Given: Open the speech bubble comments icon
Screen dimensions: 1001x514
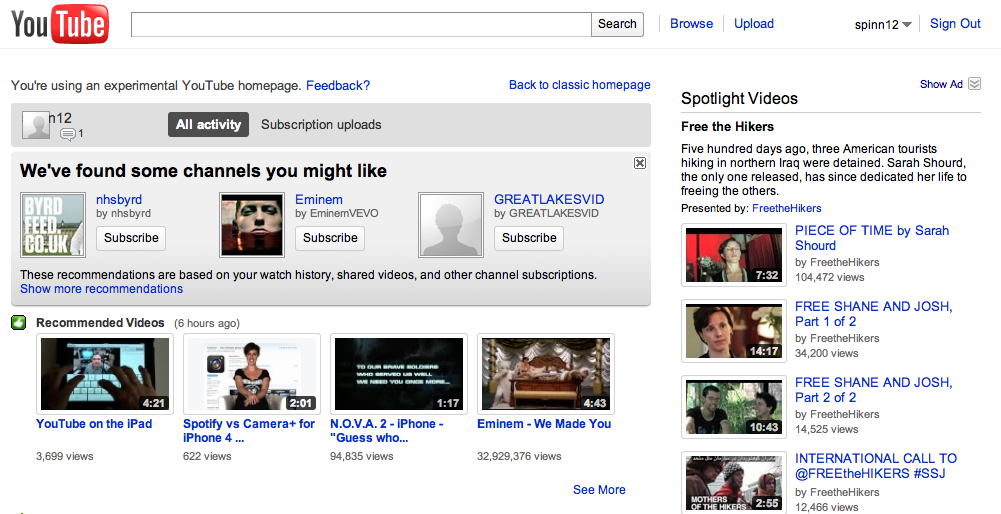Looking at the screenshot, I should 68,134.
